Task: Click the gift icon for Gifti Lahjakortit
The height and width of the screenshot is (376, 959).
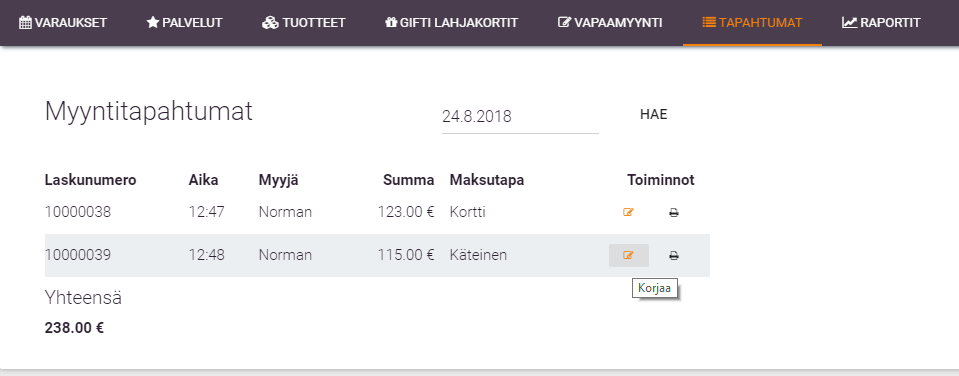Action: (391, 23)
